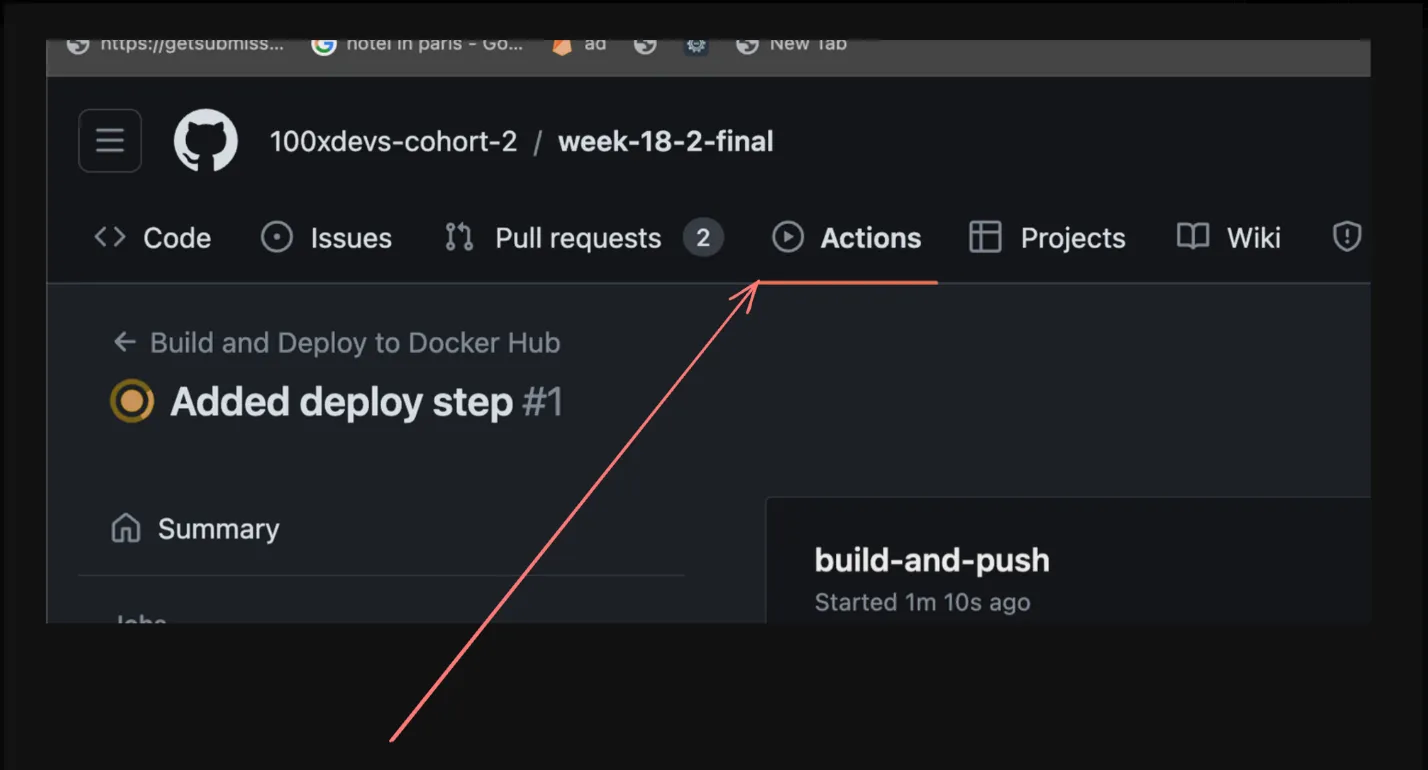
Task: Click the back arrow beside workflow name
Action: coord(124,342)
